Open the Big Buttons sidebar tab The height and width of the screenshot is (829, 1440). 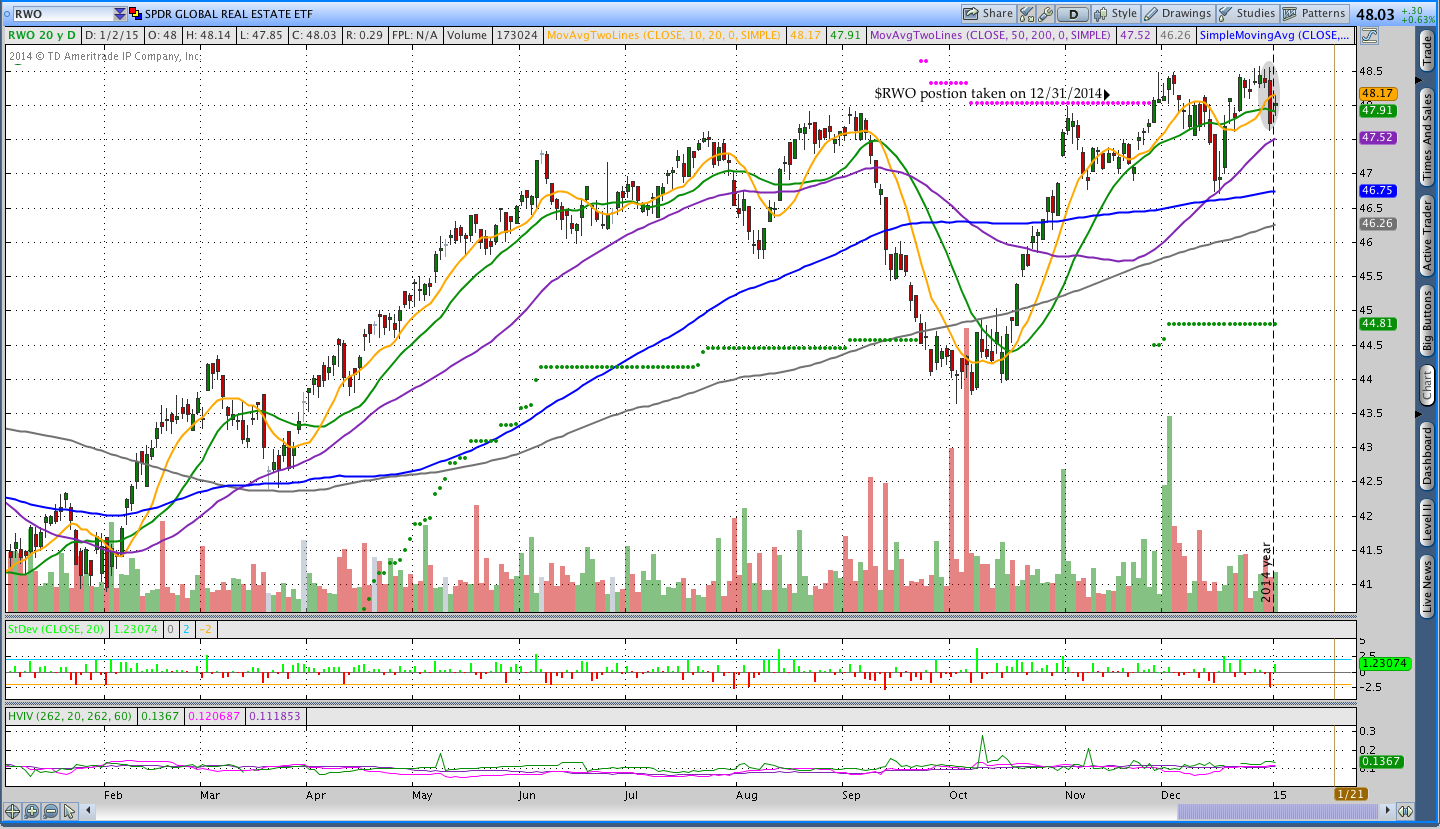1427,321
